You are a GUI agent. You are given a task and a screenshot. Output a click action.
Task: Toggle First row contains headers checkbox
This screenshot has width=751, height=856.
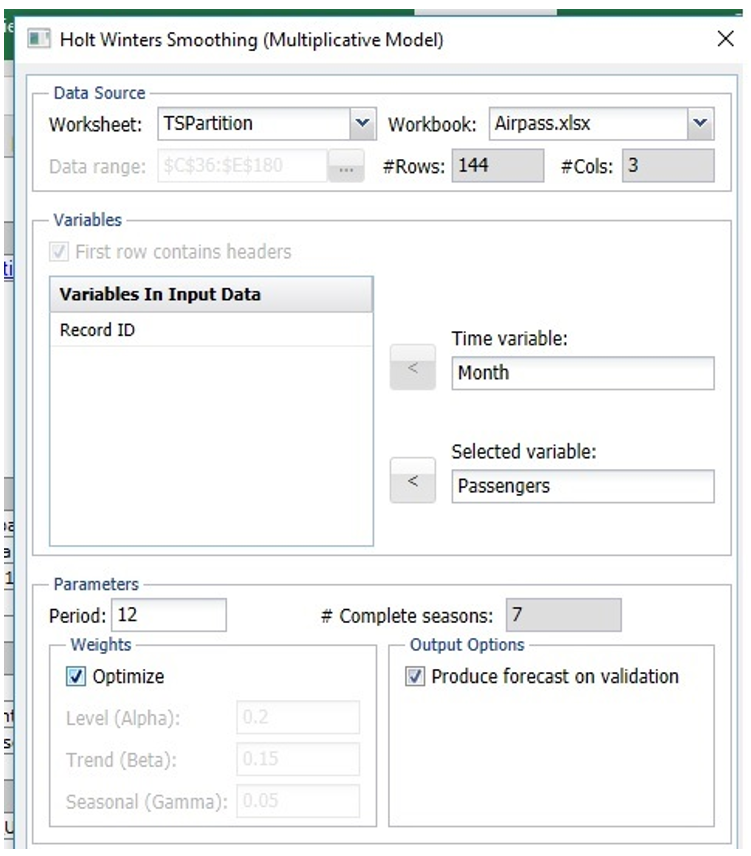click(x=61, y=252)
